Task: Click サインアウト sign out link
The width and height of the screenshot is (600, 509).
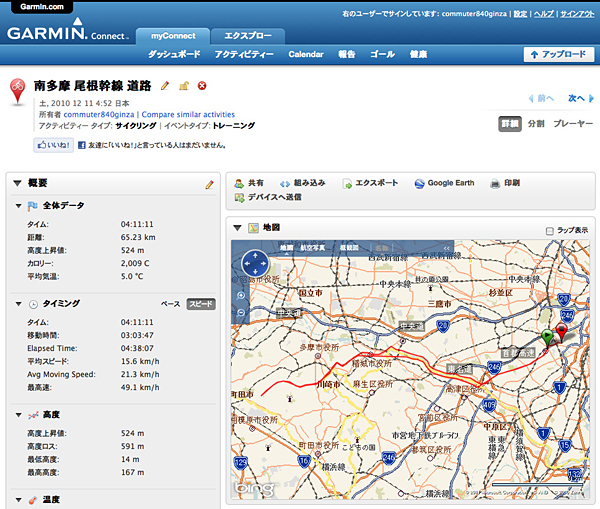Action: [x=577, y=14]
